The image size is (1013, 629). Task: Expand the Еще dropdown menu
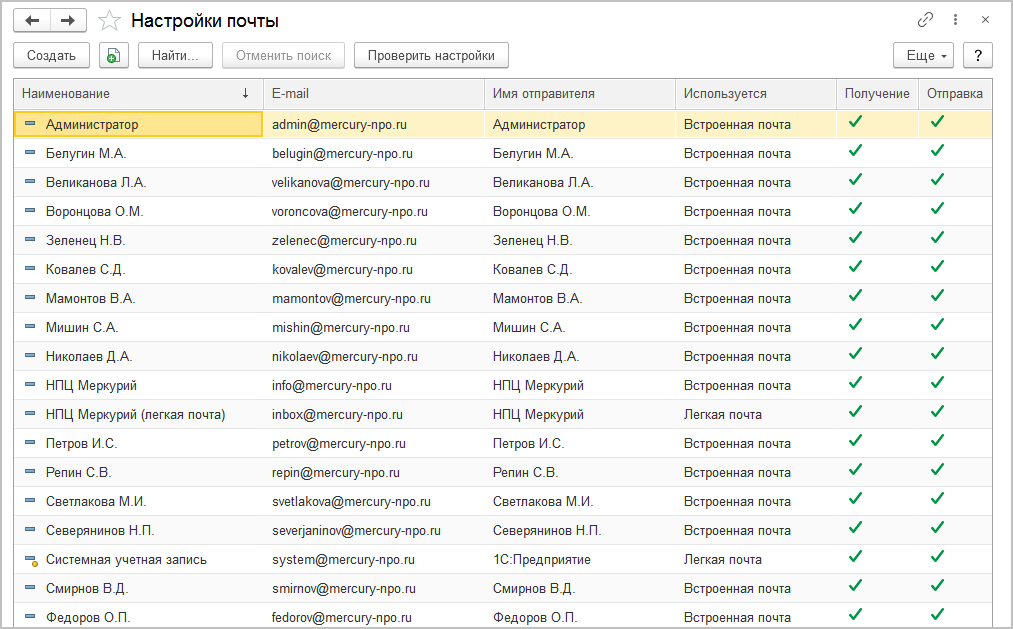coord(923,56)
